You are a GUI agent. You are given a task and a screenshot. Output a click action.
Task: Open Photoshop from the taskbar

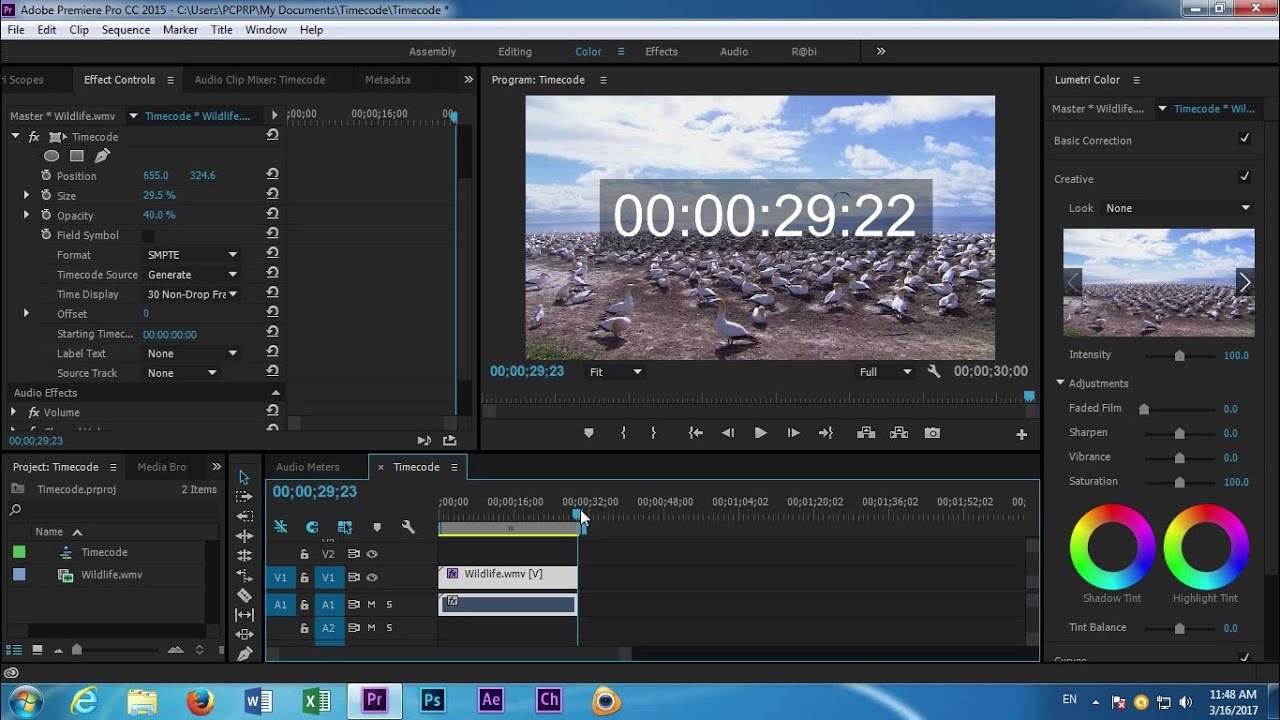coord(432,700)
